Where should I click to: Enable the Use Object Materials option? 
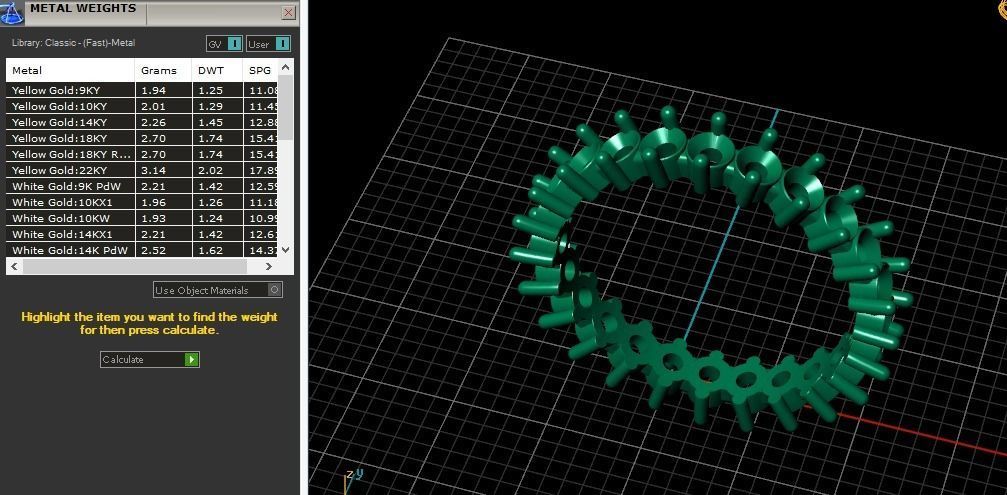pos(218,290)
